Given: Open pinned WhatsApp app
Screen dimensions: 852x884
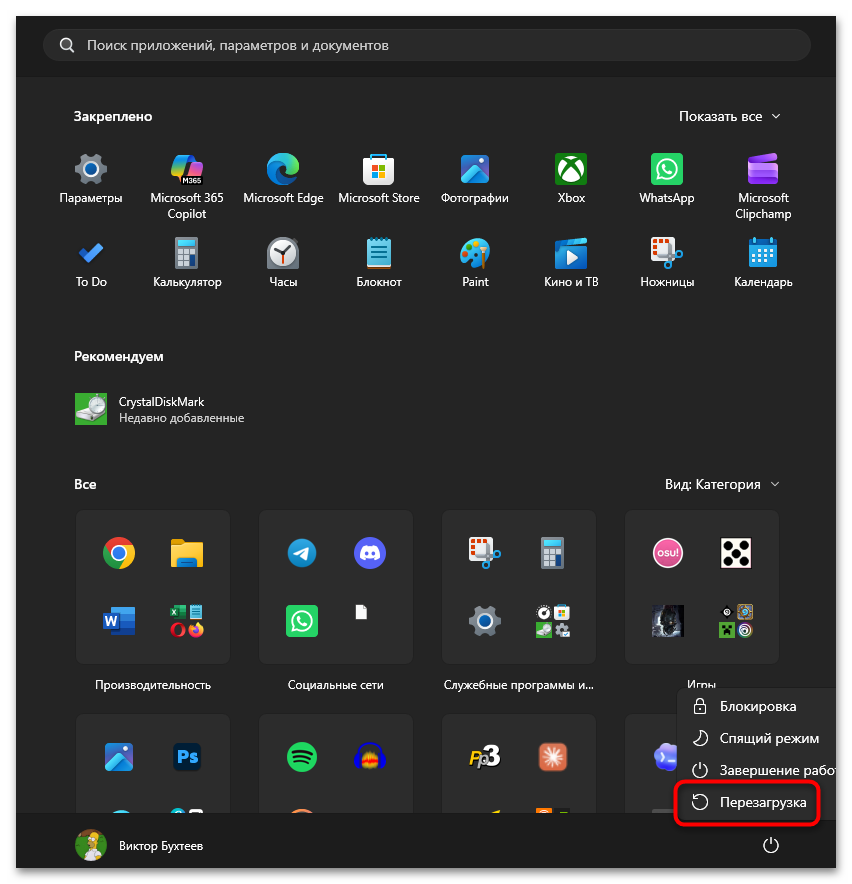Looking at the screenshot, I should pyautogui.click(x=666, y=179).
